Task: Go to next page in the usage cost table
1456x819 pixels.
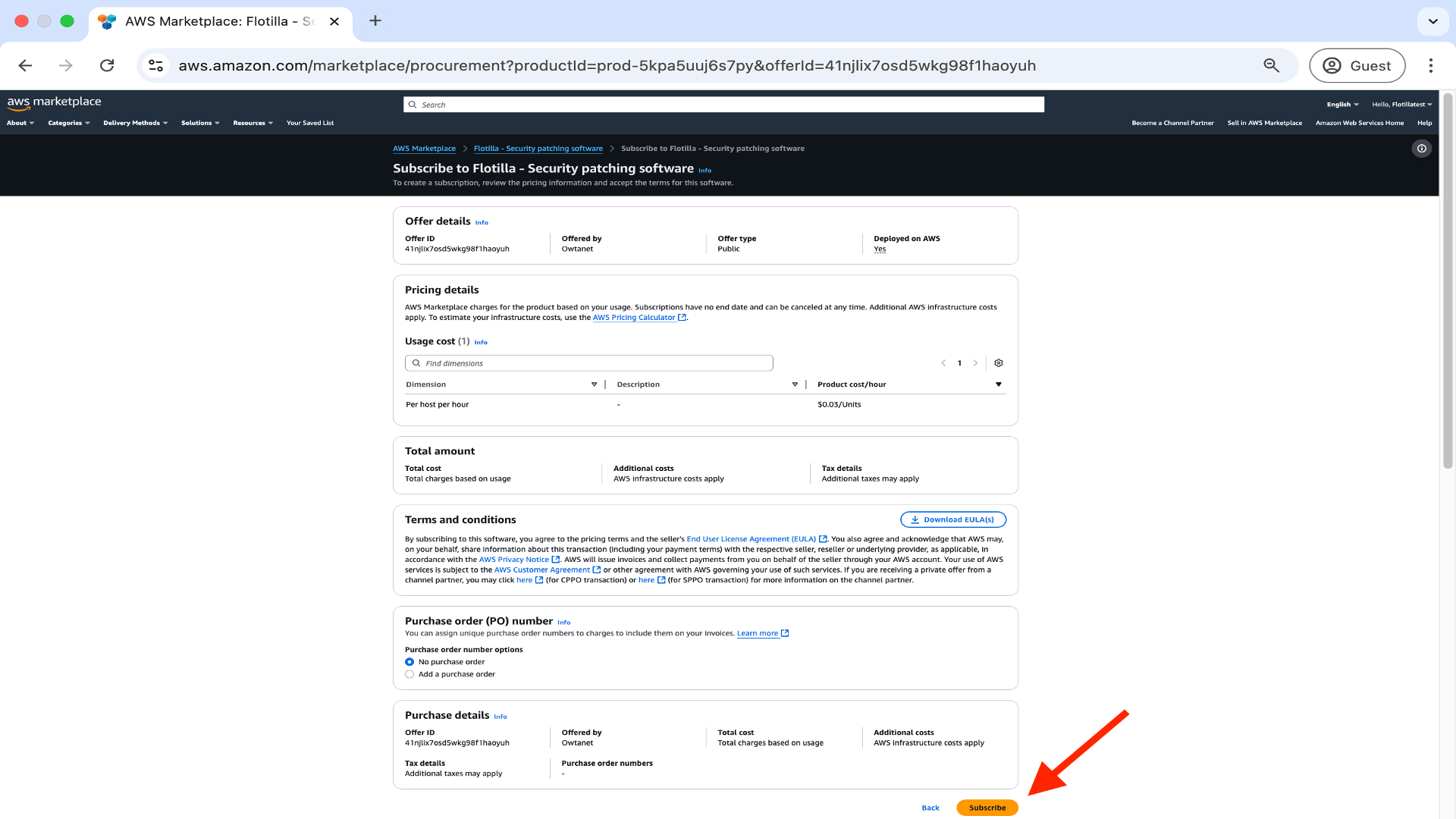Action: [x=976, y=363]
